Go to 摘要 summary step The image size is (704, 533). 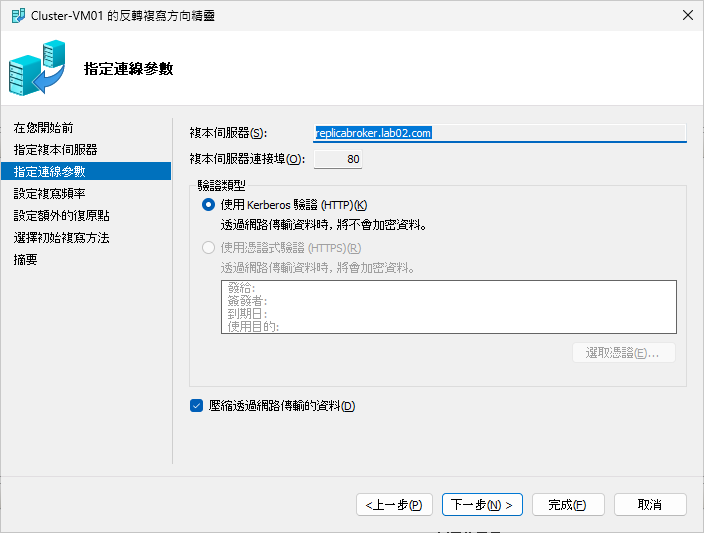(26, 260)
